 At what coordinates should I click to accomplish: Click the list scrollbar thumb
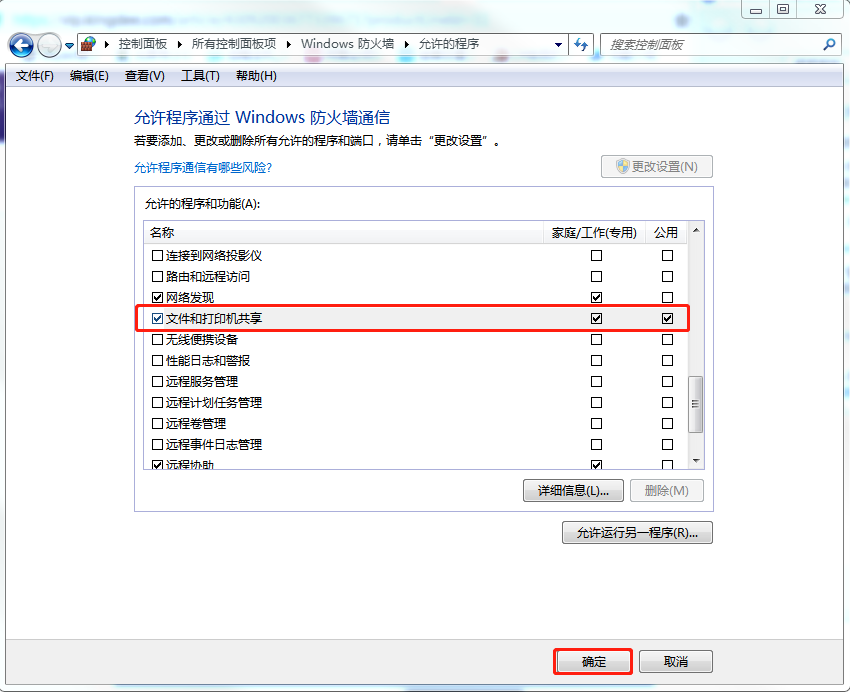coord(696,404)
